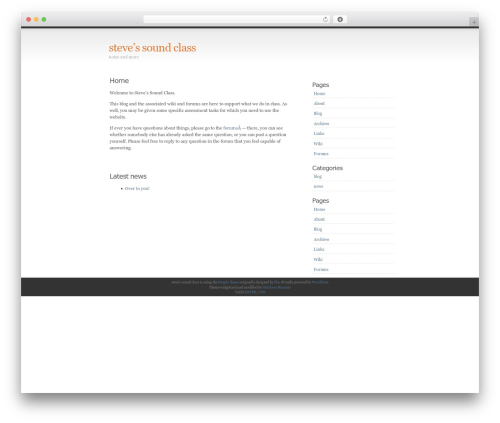The image size is (500, 423).
Task: Open About in the Pages list above Categories
Action: click(319, 103)
